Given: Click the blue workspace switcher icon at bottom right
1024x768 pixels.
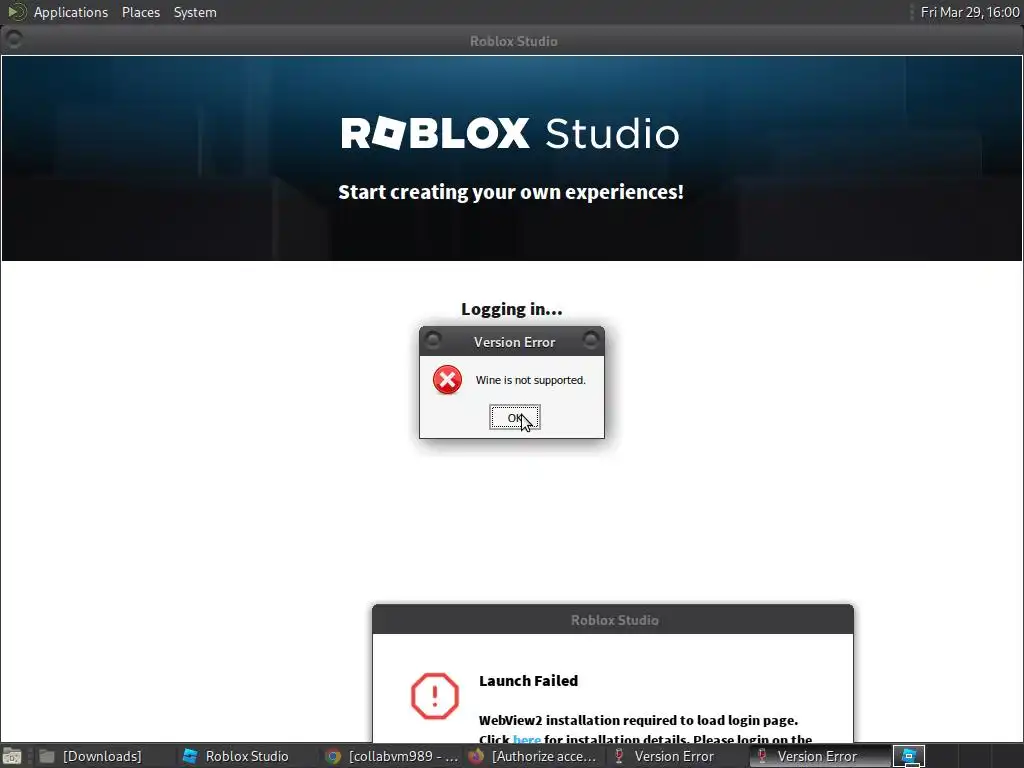Looking at the screenshot, I should click(908, 756).
